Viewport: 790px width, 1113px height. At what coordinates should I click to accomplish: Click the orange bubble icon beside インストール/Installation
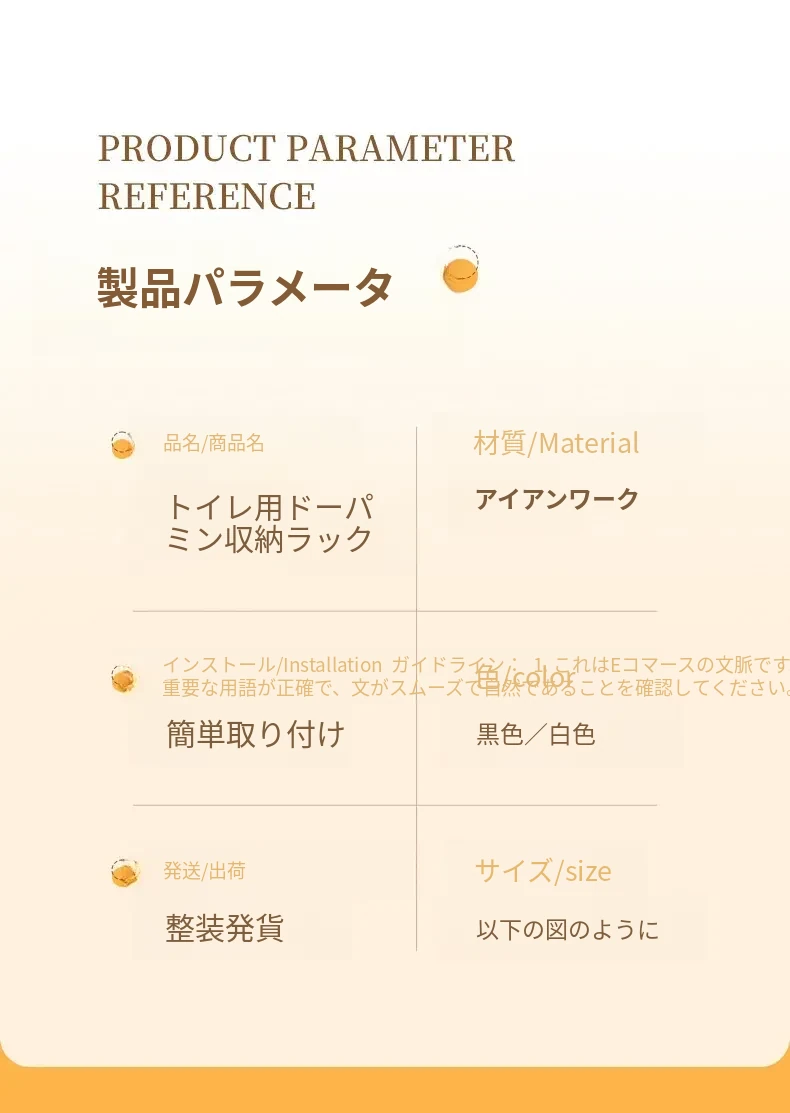123,679
